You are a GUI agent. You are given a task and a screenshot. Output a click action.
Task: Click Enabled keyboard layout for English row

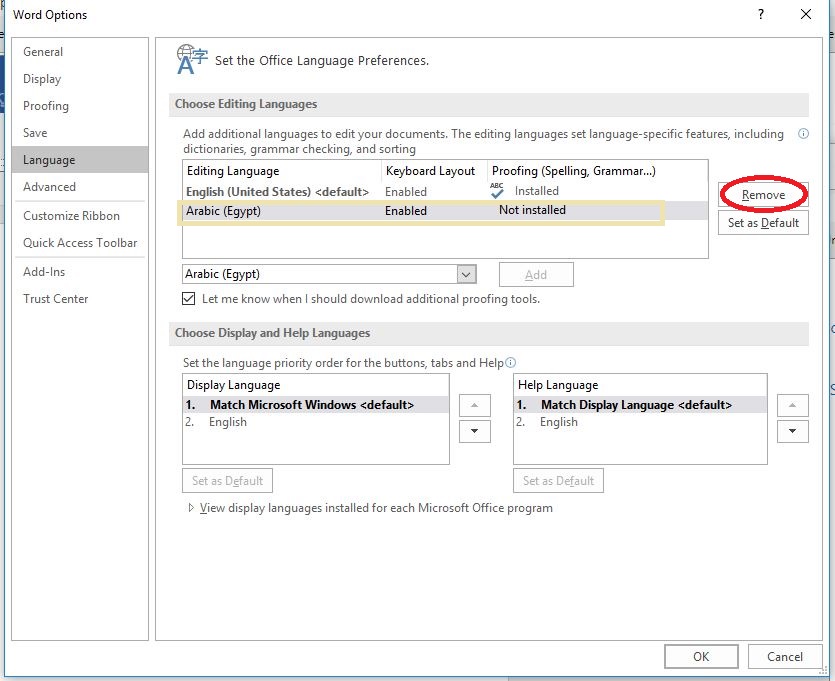(x=406, y=192)
